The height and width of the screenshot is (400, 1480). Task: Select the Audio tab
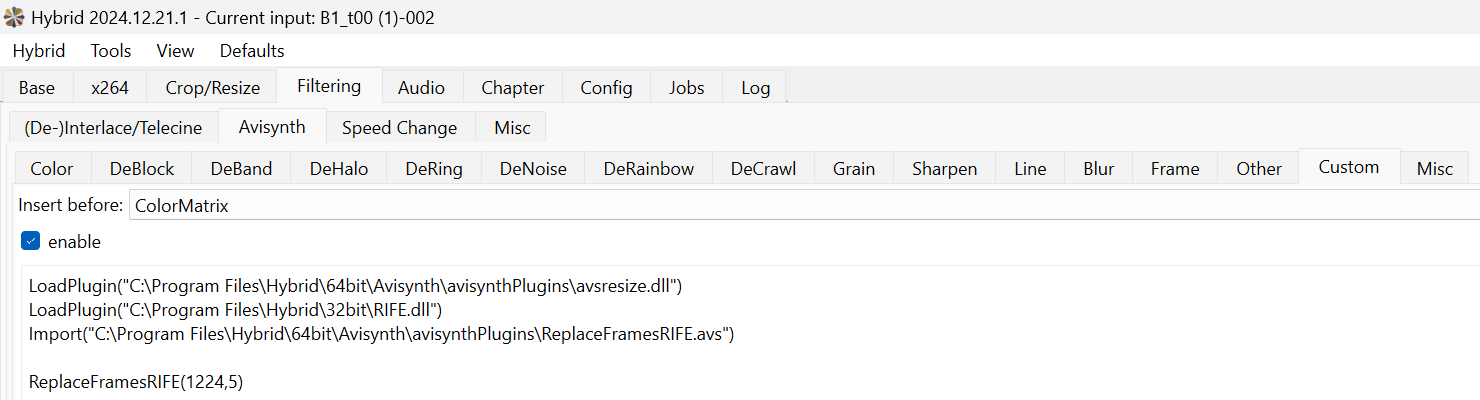(421, 88)
